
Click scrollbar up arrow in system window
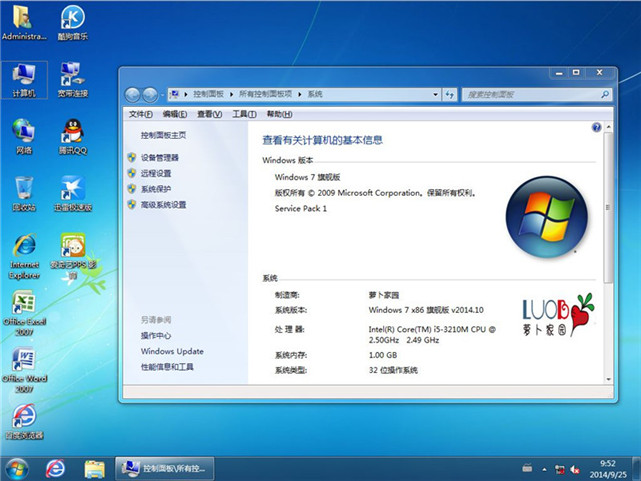coord(608,127)
